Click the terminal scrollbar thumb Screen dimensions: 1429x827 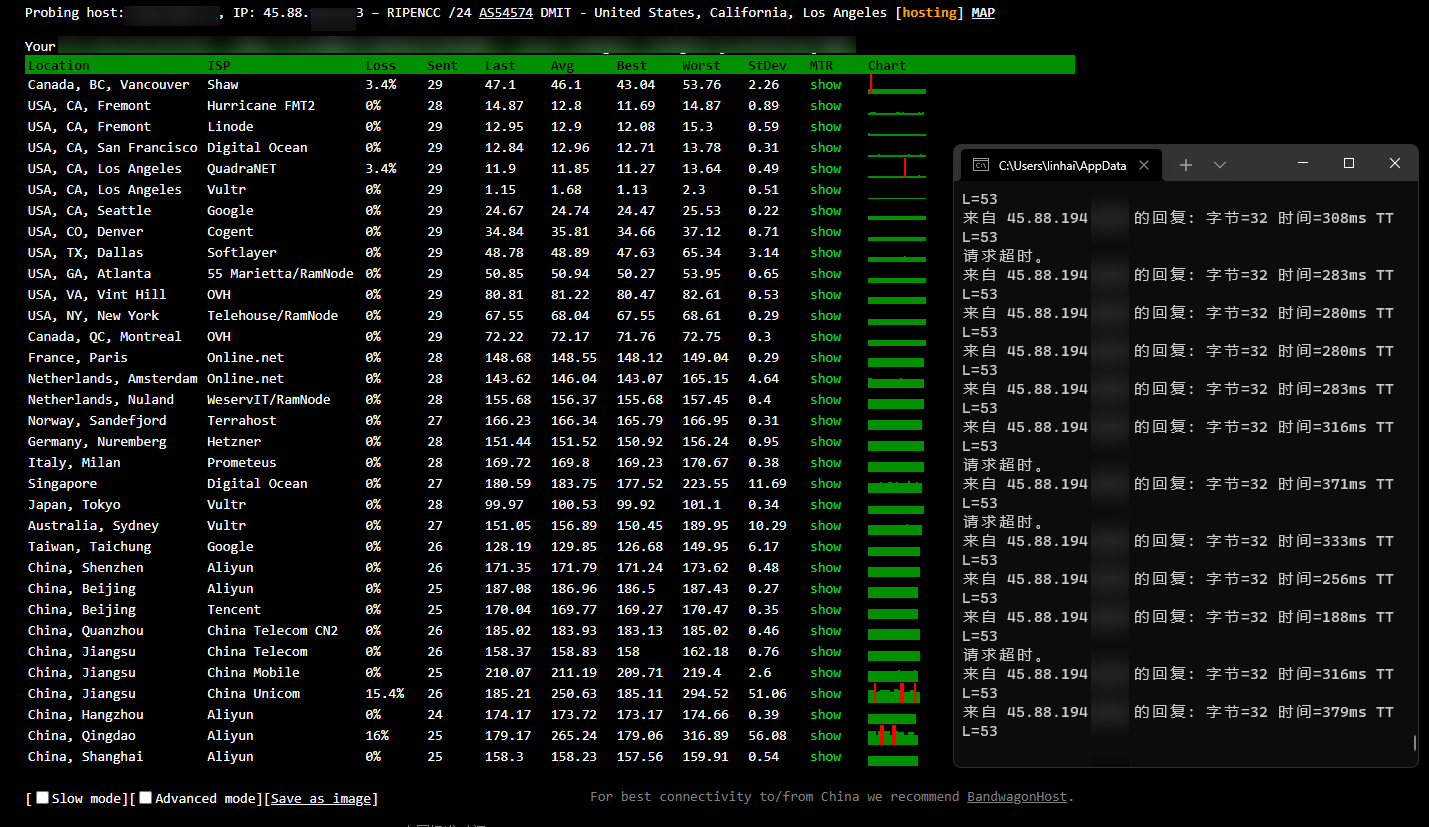[x=1414, y=743]
